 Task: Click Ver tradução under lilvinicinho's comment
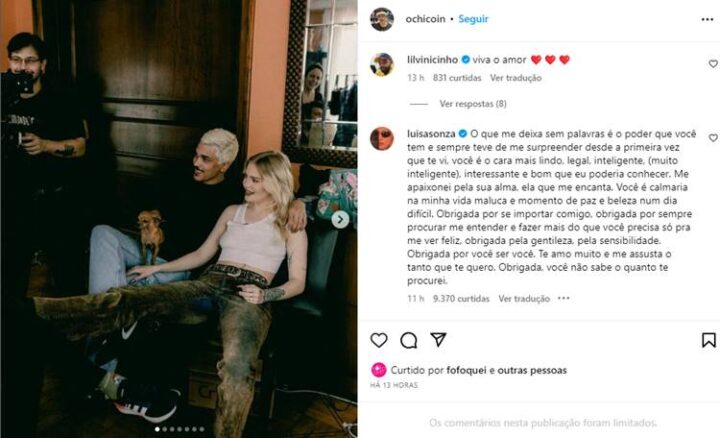[516, 78]
